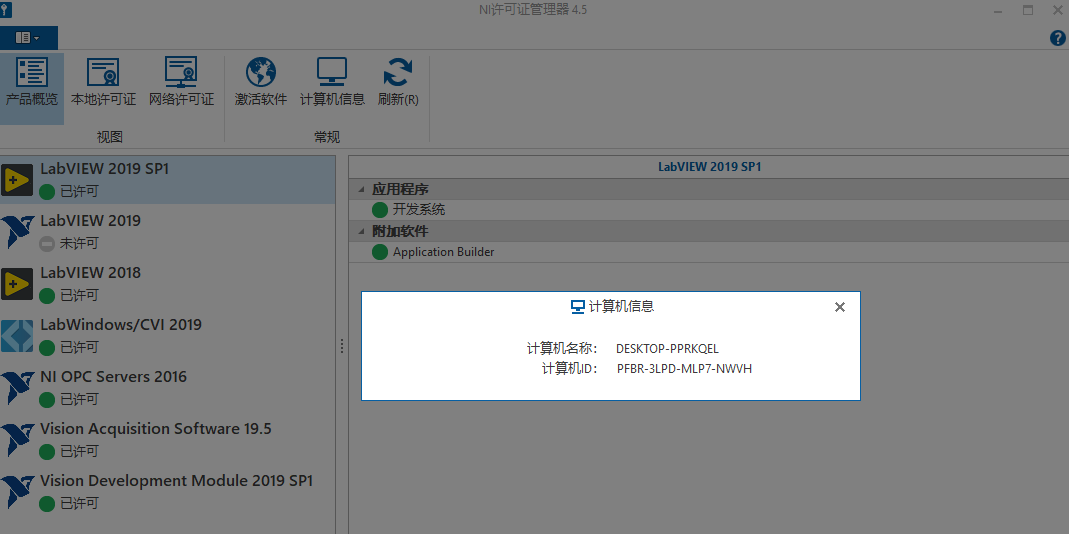Click green status dot under NI OPC Servers 2016
This screenshot has height=534, width=1069.
[47, 400]
